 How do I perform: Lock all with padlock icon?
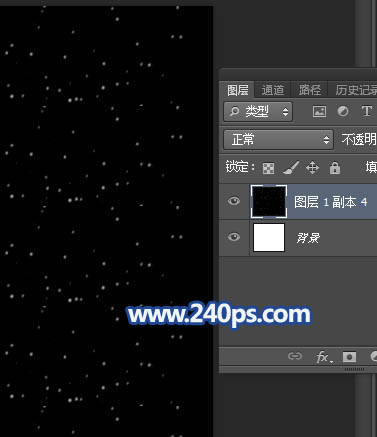pyautogui.click(x=335, y=168)
